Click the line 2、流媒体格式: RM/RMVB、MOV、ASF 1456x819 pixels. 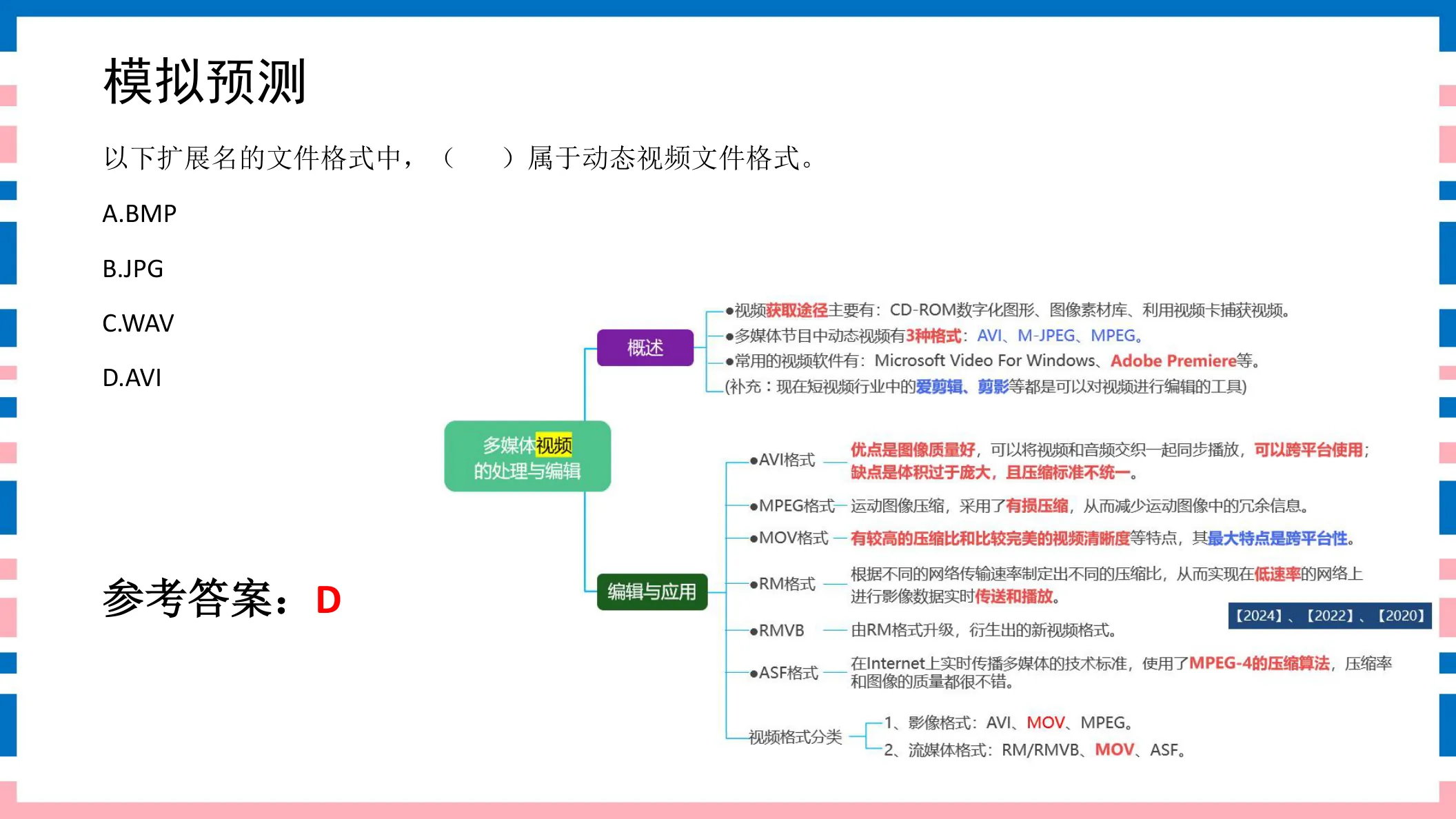tap(1035, 749)
